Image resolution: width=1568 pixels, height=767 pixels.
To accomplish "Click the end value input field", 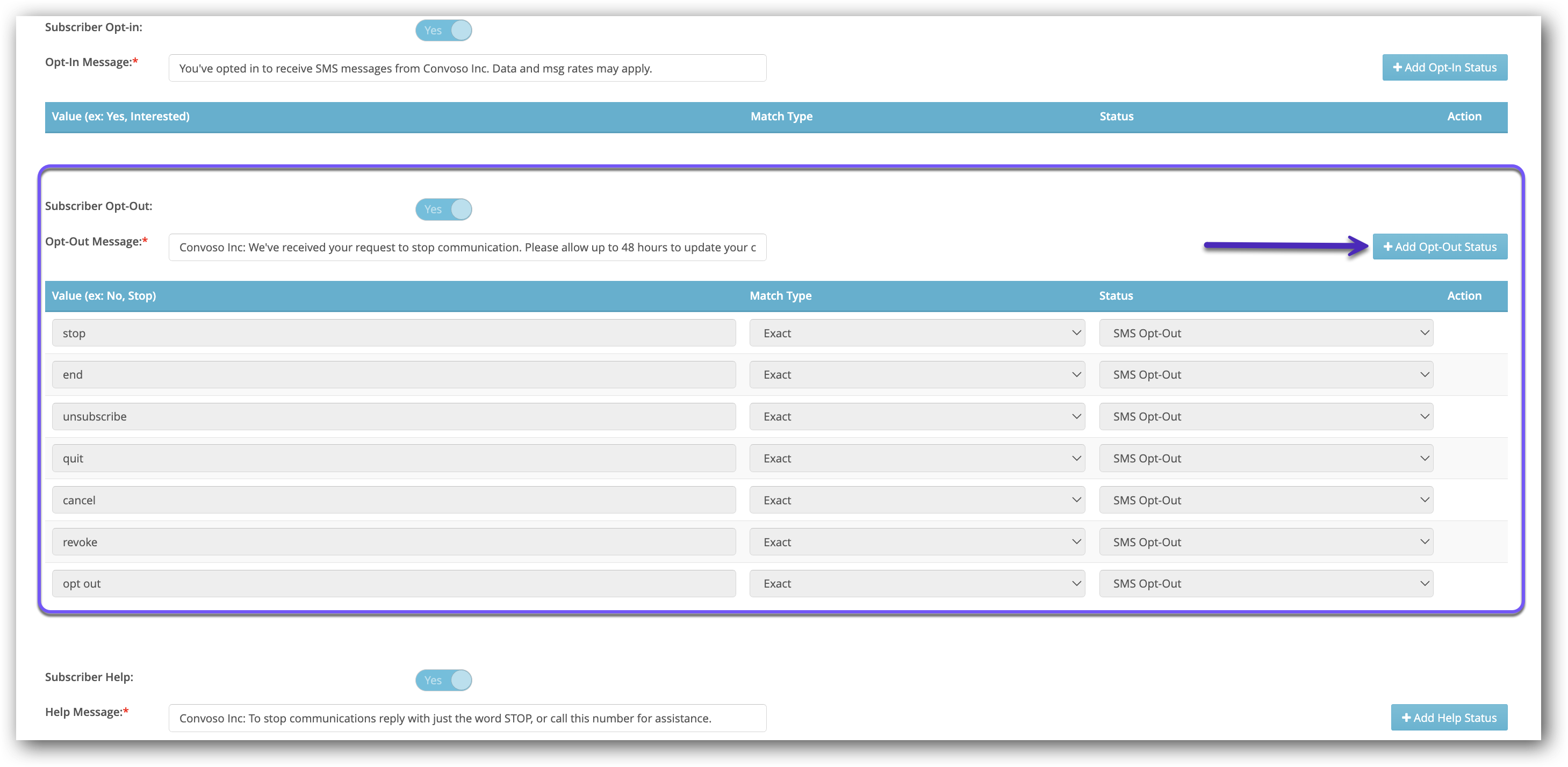I will (393, 374).
